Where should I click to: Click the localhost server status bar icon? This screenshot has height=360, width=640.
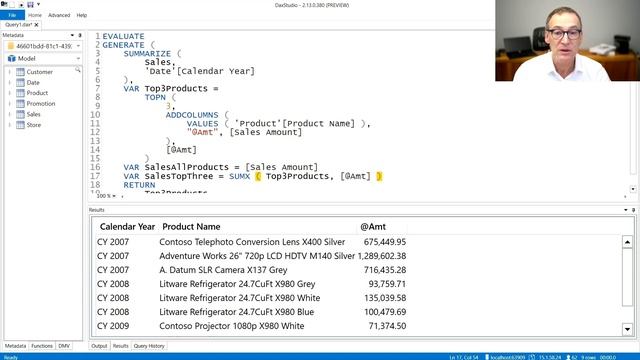click(487, 357)
